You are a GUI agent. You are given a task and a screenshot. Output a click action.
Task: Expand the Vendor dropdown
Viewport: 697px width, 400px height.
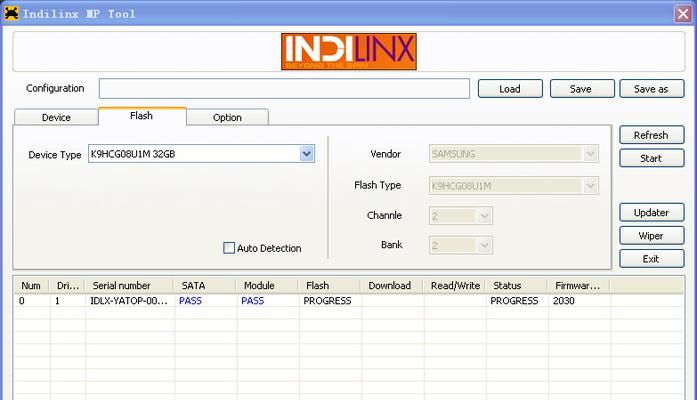pos(590,154)
